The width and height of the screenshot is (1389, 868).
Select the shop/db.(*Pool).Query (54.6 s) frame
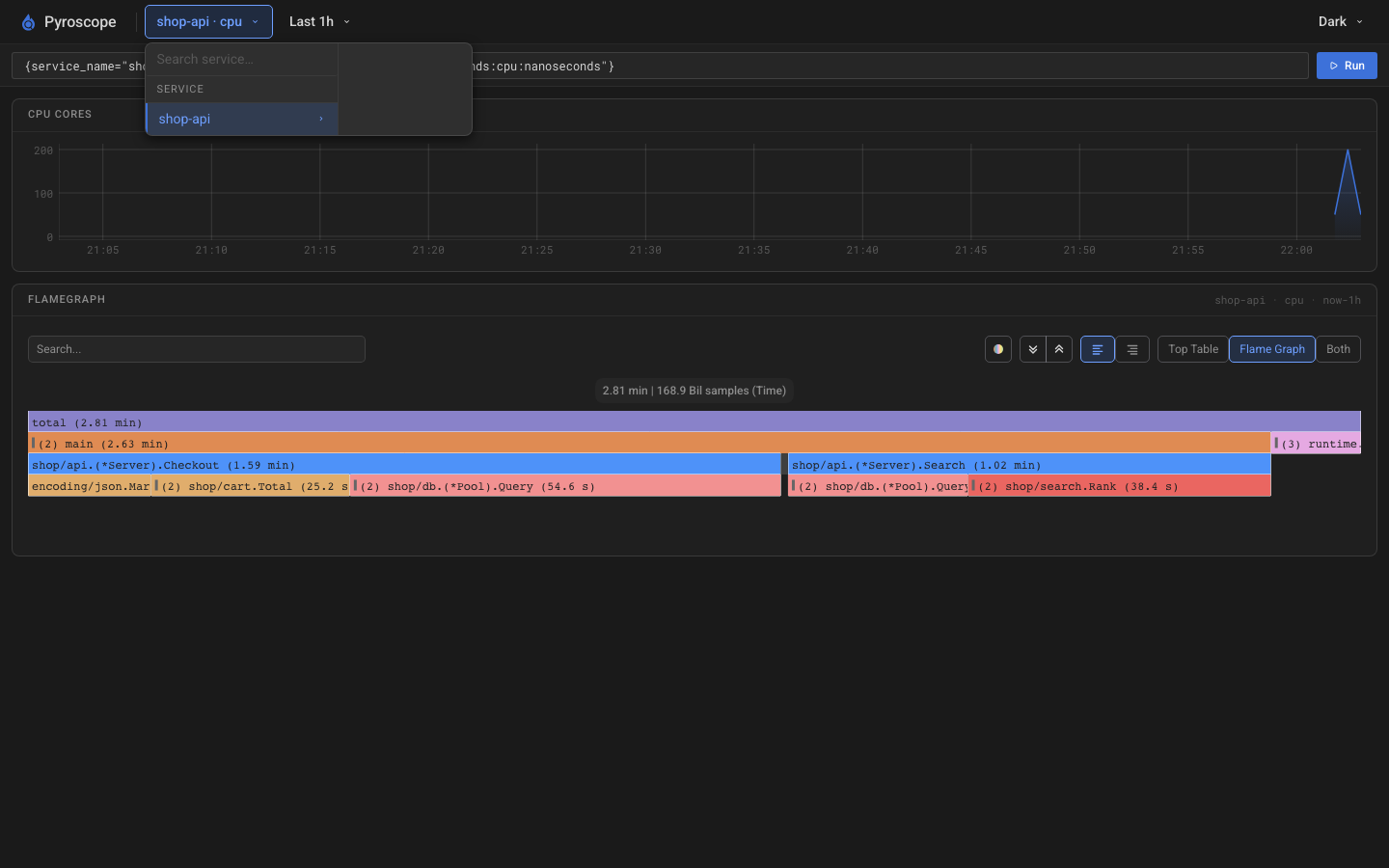pos(566,486)
